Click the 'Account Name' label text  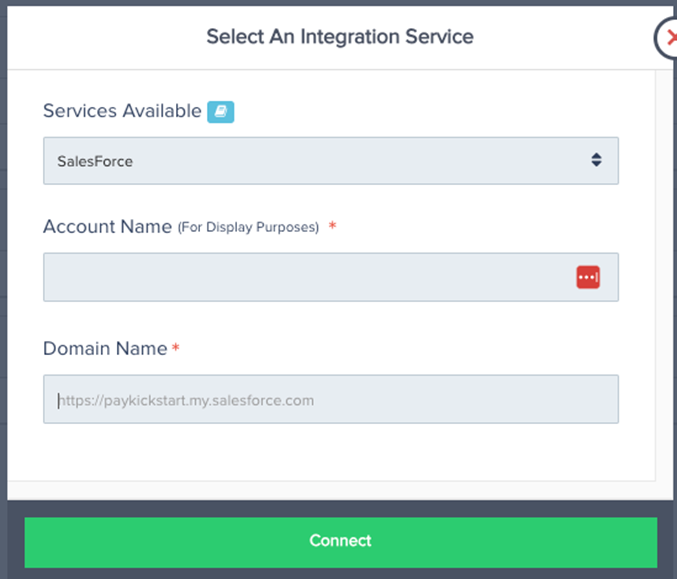[108, 227]
